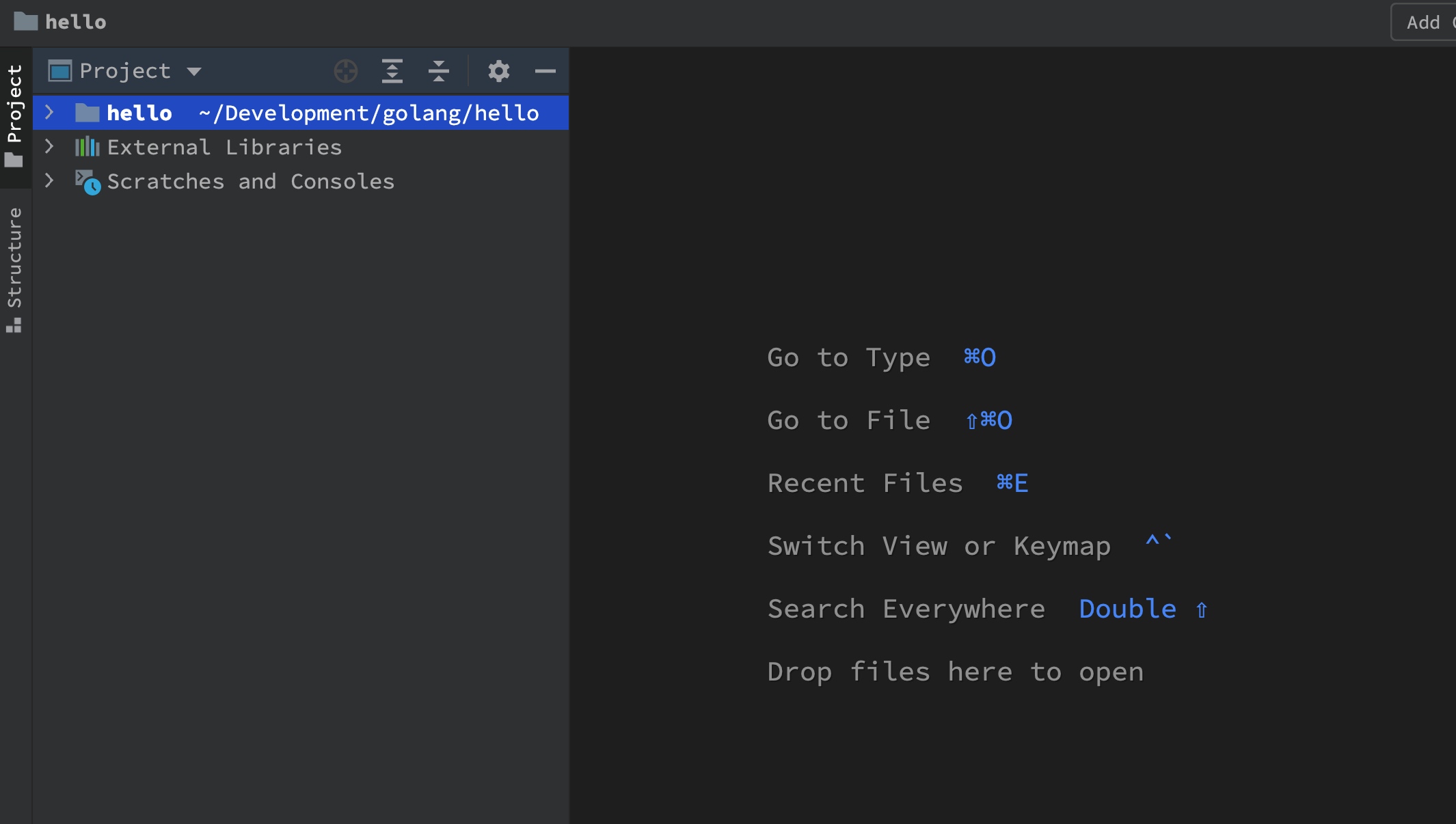1456x824 pixels.
Task: Click the locate/select opened file crosshair icon
Action: 346,71
